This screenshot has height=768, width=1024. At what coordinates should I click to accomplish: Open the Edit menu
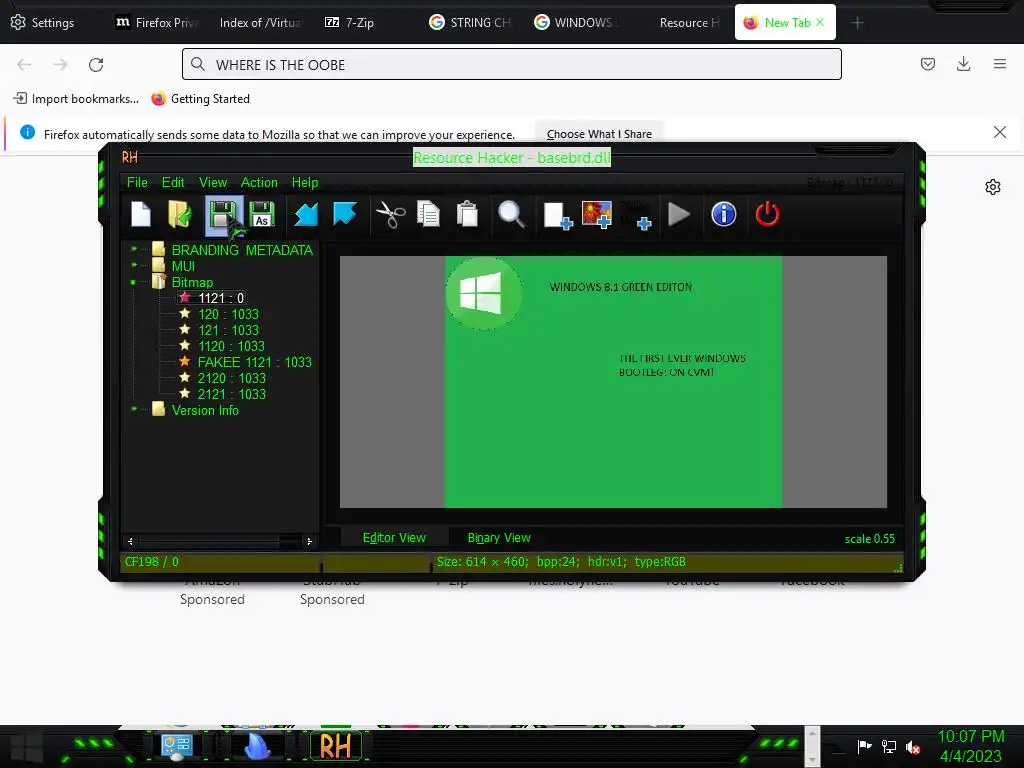point(173,182)
